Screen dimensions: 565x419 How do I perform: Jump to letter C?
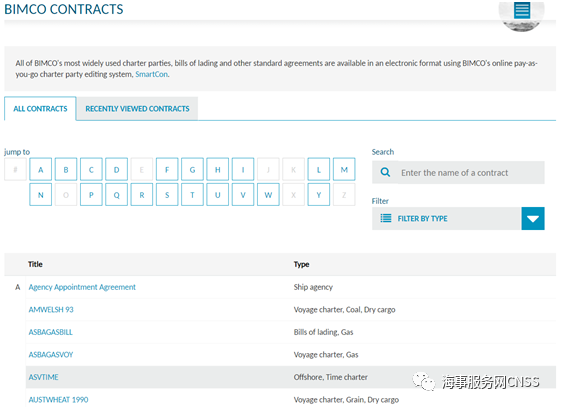point(91,169)
